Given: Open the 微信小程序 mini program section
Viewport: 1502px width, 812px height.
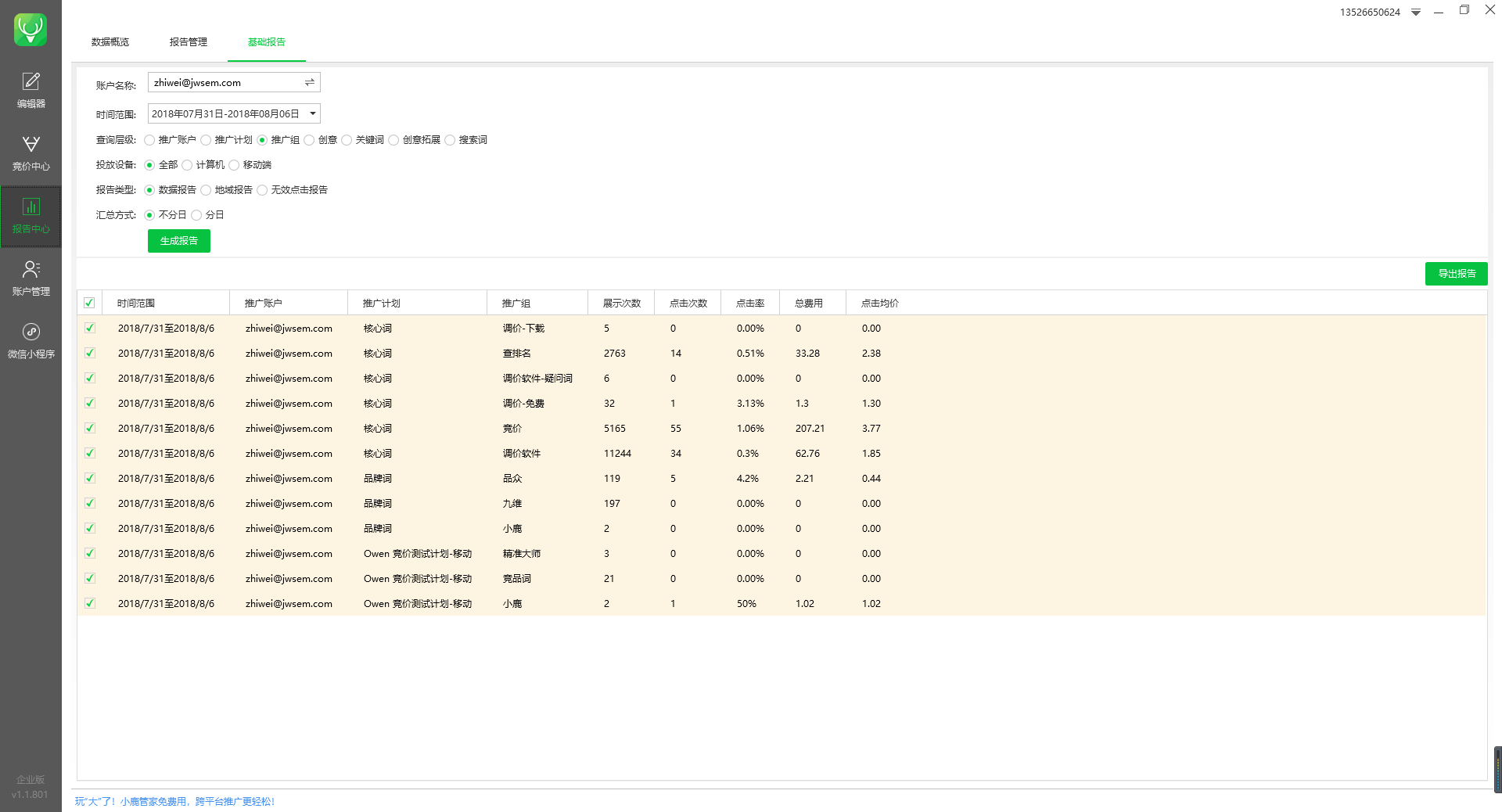Looking at the screenshot, I should pyautogui.click(x=31, y=341).
